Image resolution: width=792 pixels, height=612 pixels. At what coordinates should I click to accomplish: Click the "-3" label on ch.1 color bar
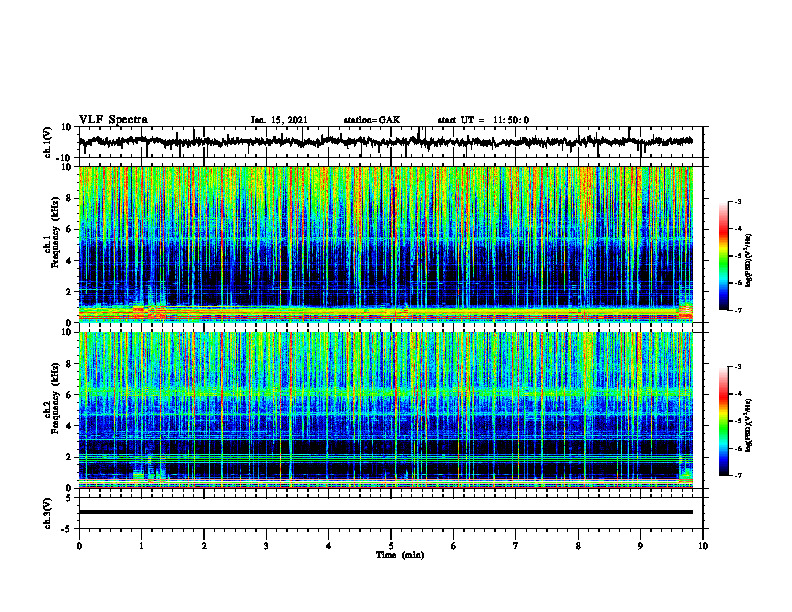[737, 202]
